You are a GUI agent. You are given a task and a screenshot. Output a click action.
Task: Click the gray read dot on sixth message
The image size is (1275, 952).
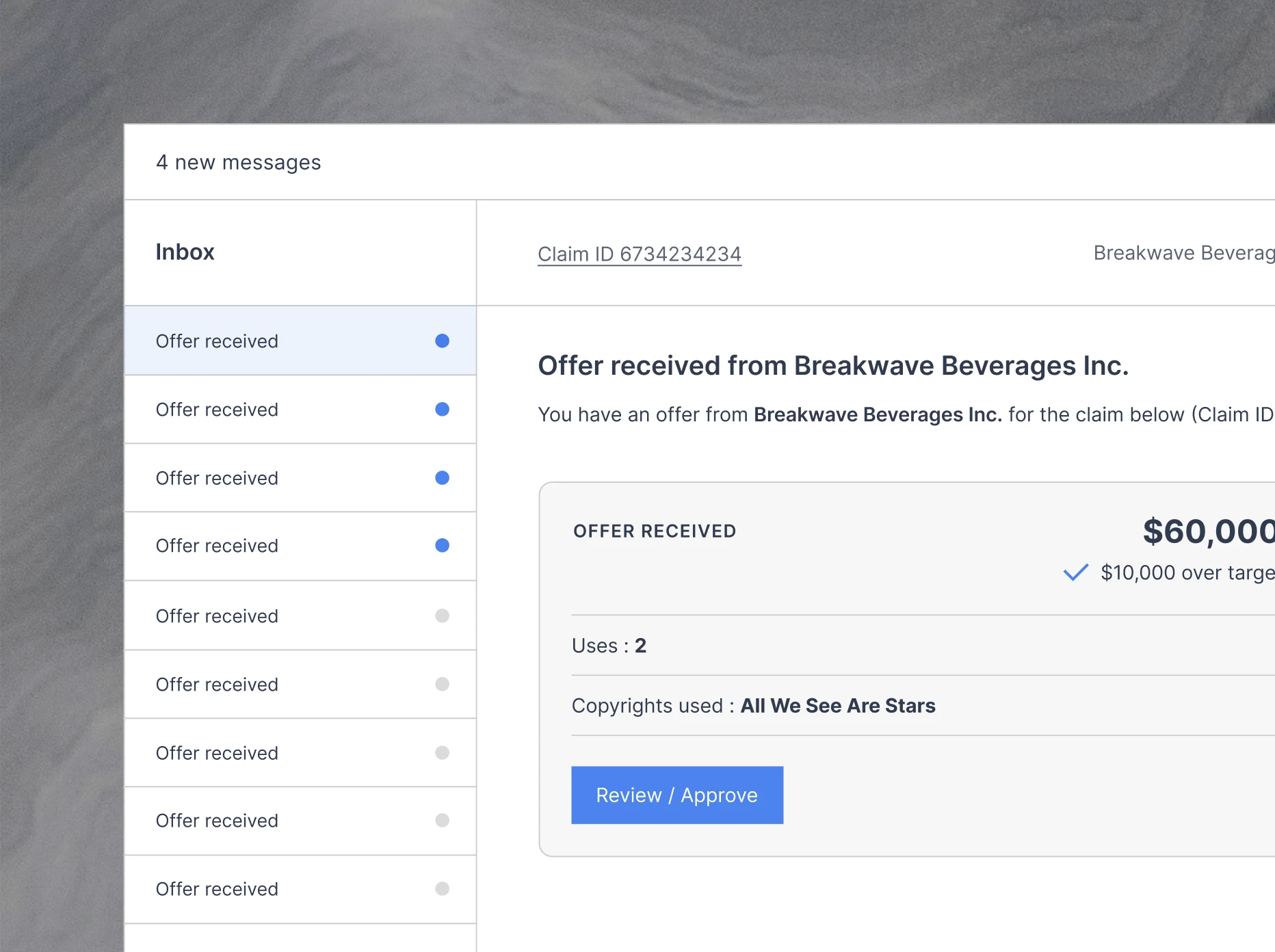[442, 684]
